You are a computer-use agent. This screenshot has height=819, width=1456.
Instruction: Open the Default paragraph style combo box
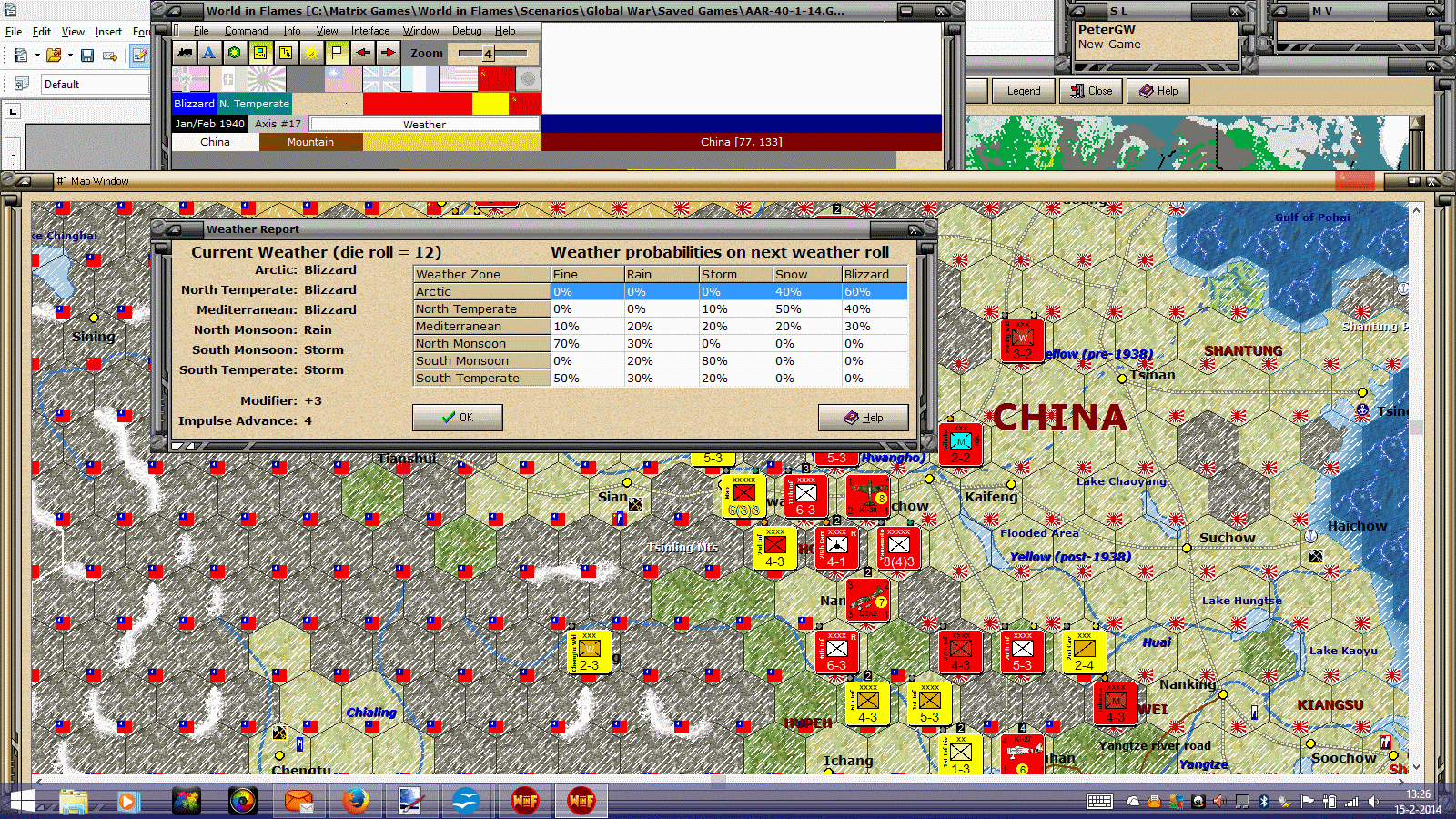click(95, 84)
